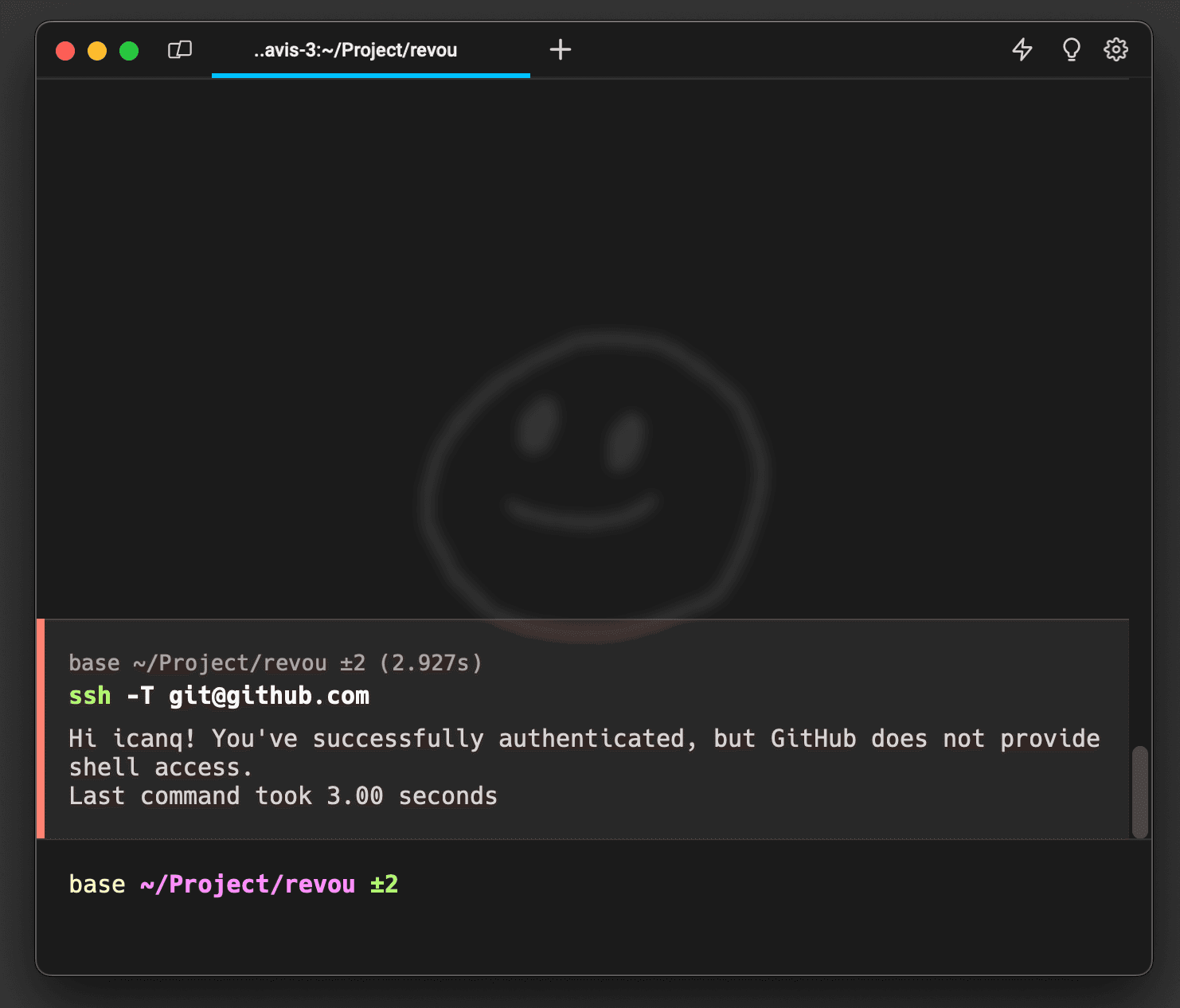Open the settings gear
This screenshot has width=1180, height=1008.
pyautogui.click(x=1116, y=49)
